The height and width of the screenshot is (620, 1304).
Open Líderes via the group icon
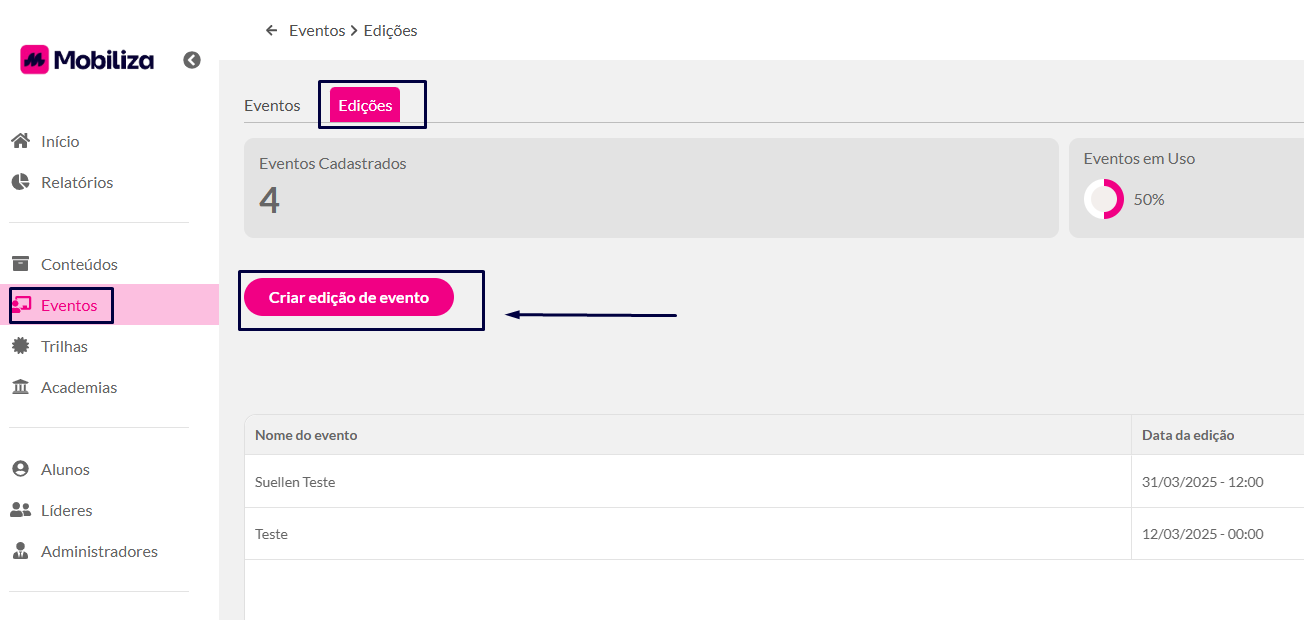click(x=20, y=510)
